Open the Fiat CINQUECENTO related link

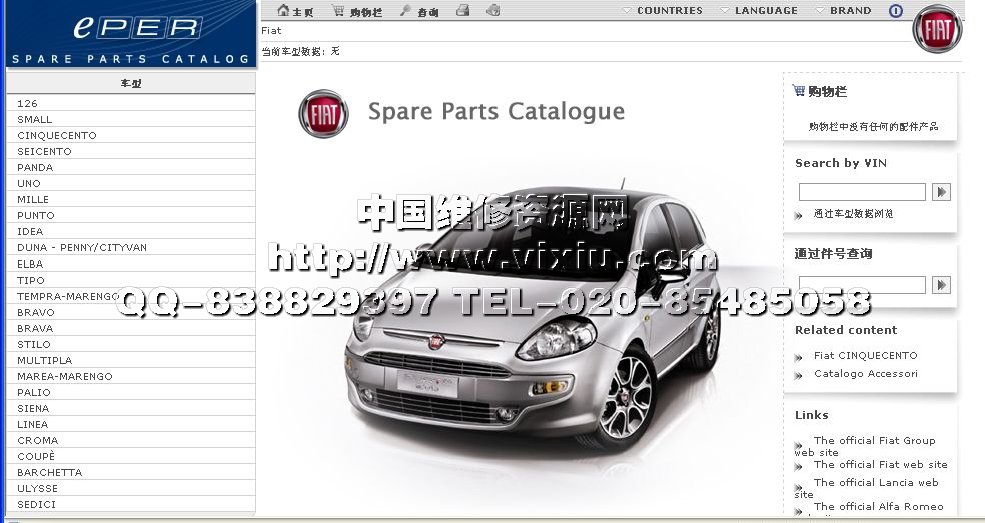pos(865,355)
